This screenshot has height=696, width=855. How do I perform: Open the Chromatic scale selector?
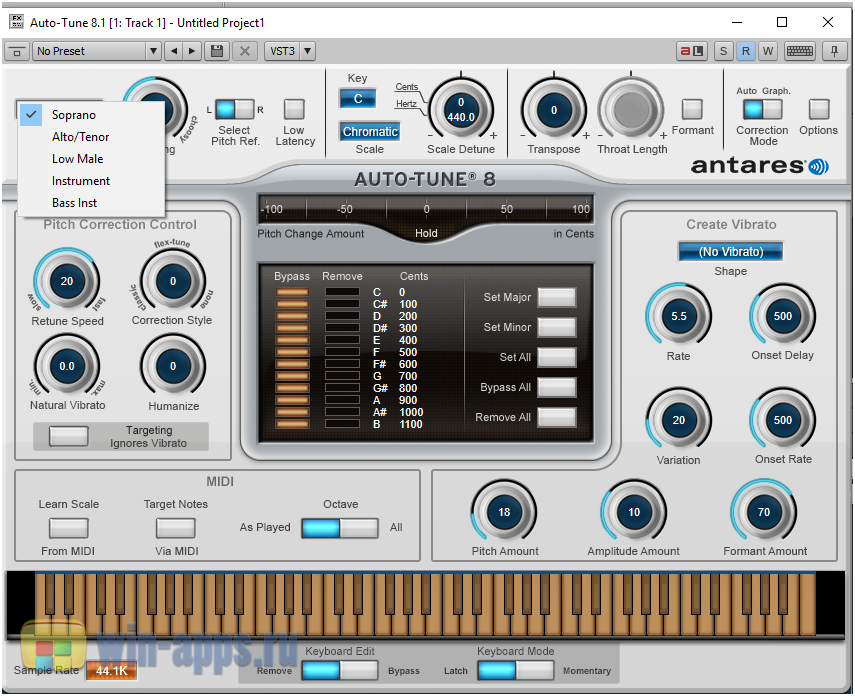tap(370, 131)
